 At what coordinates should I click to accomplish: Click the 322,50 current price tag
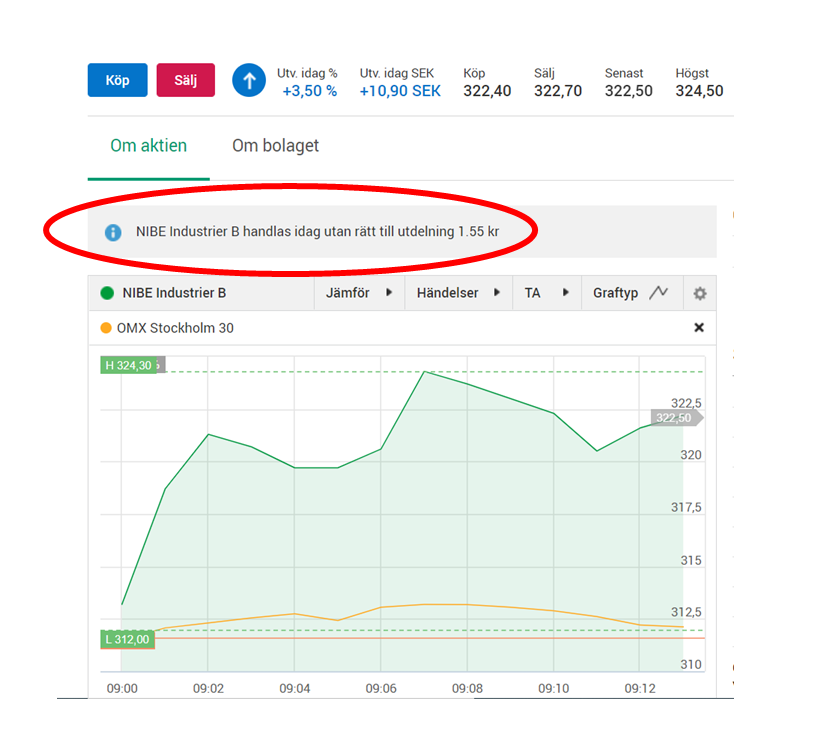675,418
